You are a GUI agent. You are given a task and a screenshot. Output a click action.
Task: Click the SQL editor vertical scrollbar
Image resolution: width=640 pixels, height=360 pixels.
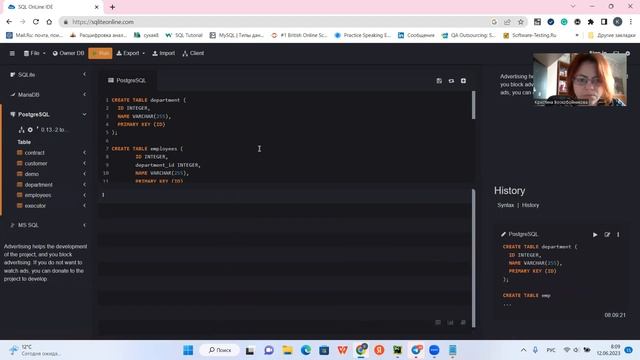coord(473,105)
